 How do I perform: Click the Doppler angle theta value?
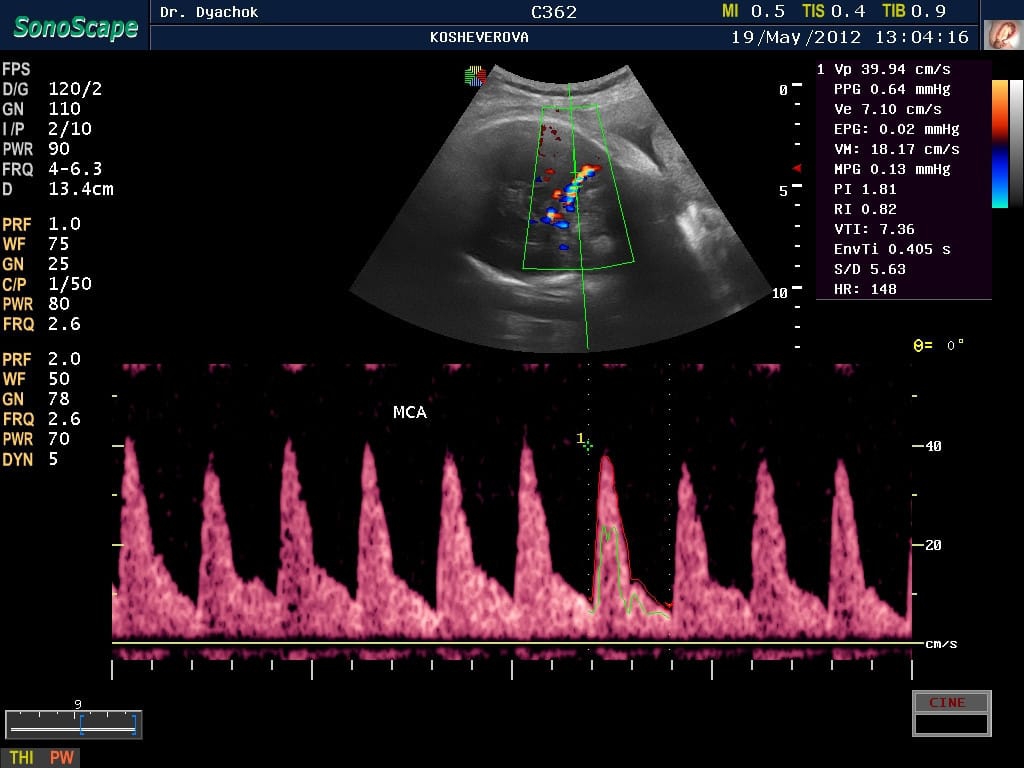pos(939,345)
